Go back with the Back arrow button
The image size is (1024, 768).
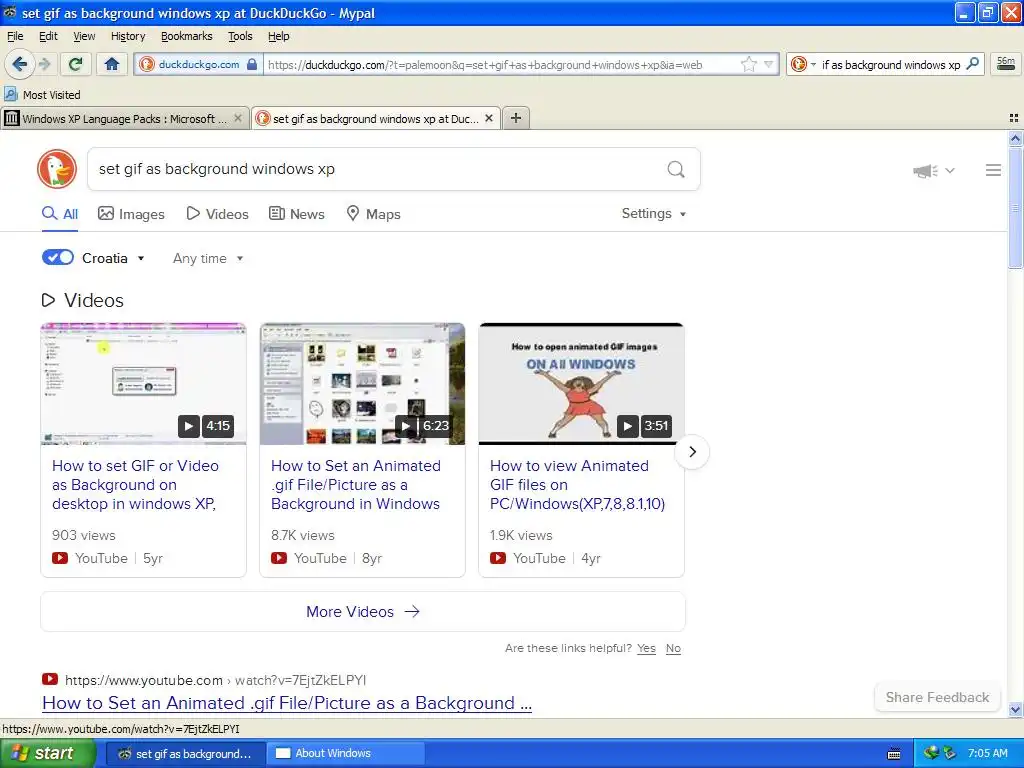tap(20, 64)
